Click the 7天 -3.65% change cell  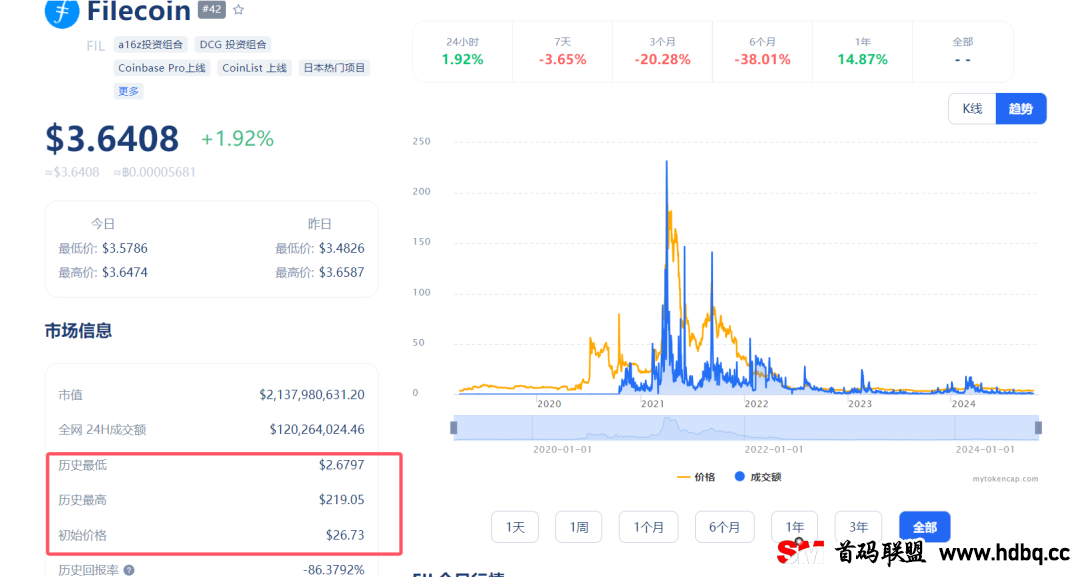pyautogui.click(x=562, y=52)
